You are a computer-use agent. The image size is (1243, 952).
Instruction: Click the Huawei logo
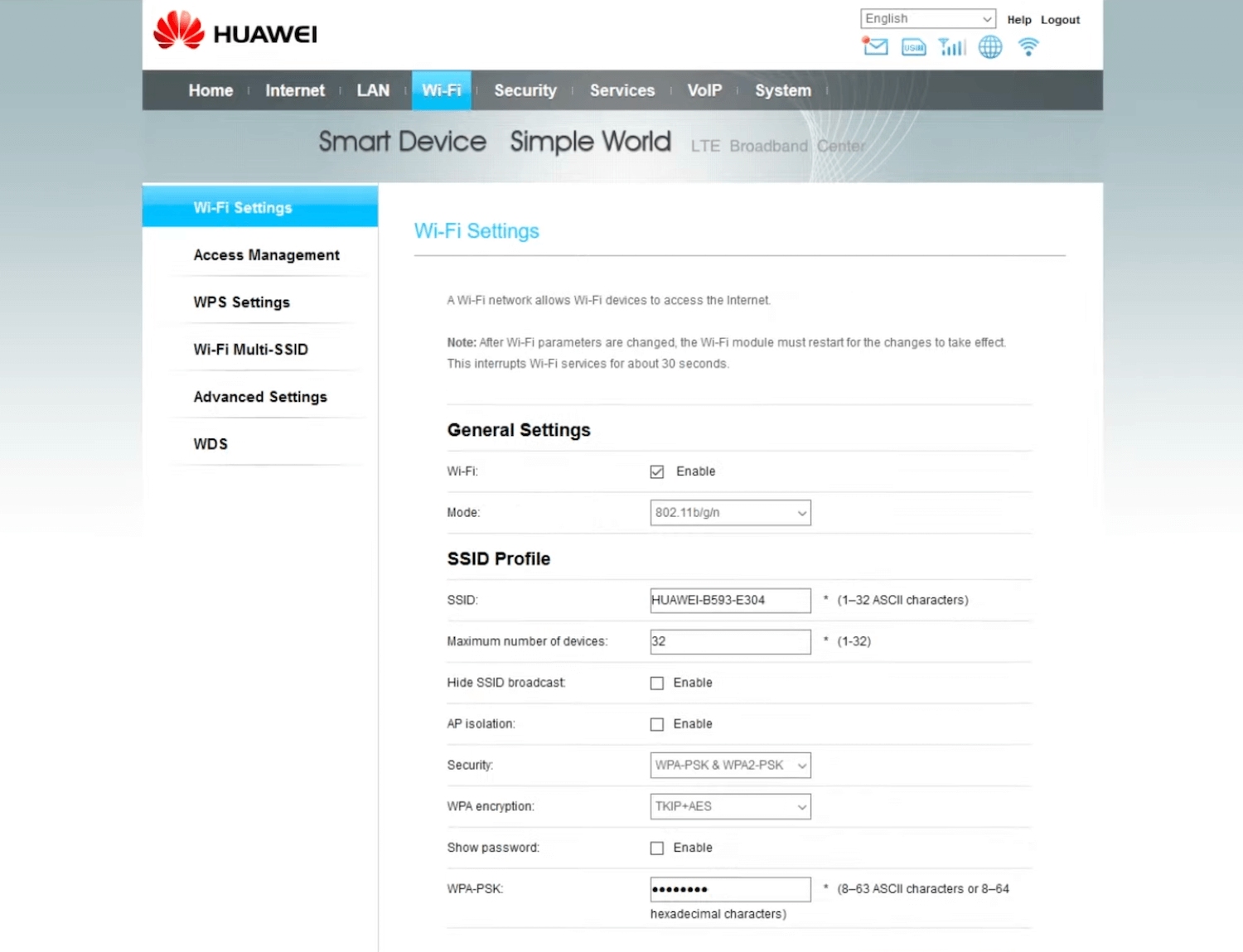click(235, 31)
